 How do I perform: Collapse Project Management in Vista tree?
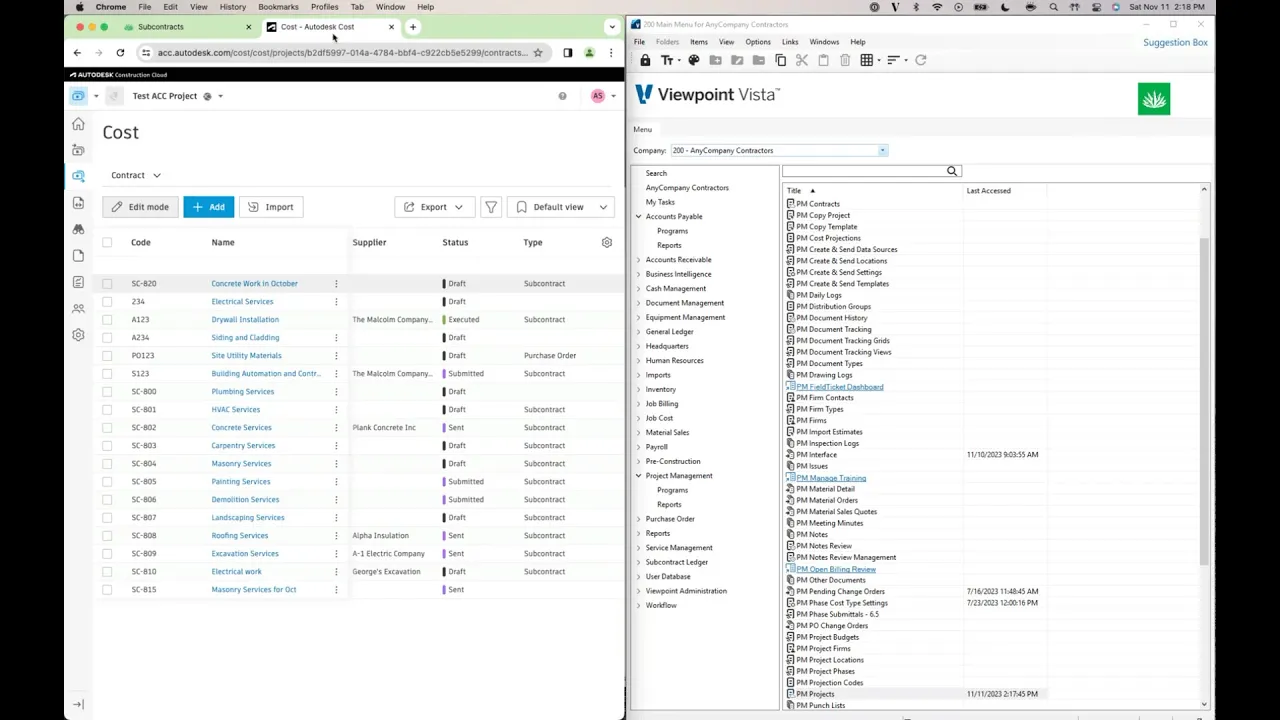tap(638, 475)
